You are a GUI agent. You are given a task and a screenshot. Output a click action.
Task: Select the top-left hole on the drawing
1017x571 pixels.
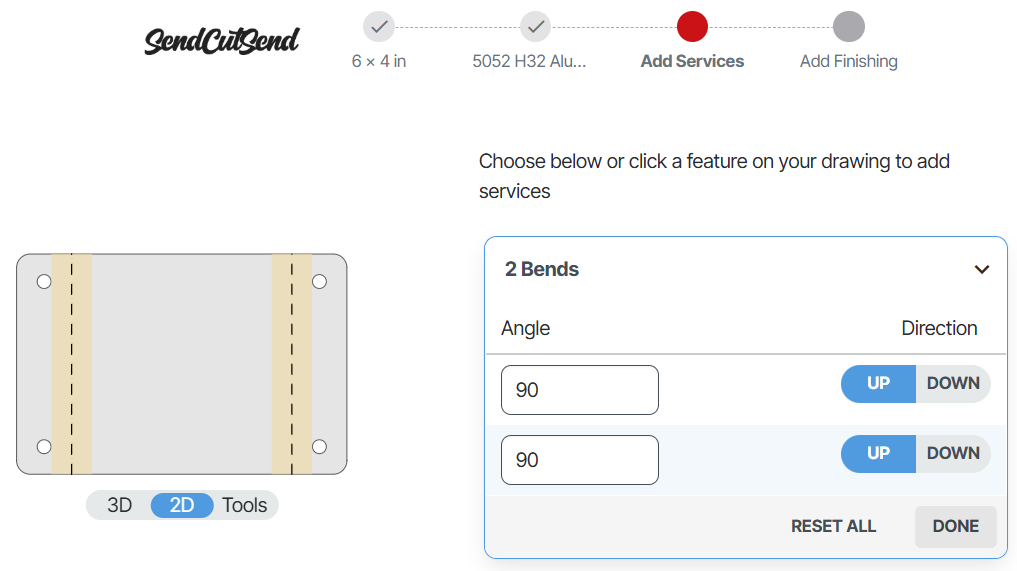(x=44, y=282)
